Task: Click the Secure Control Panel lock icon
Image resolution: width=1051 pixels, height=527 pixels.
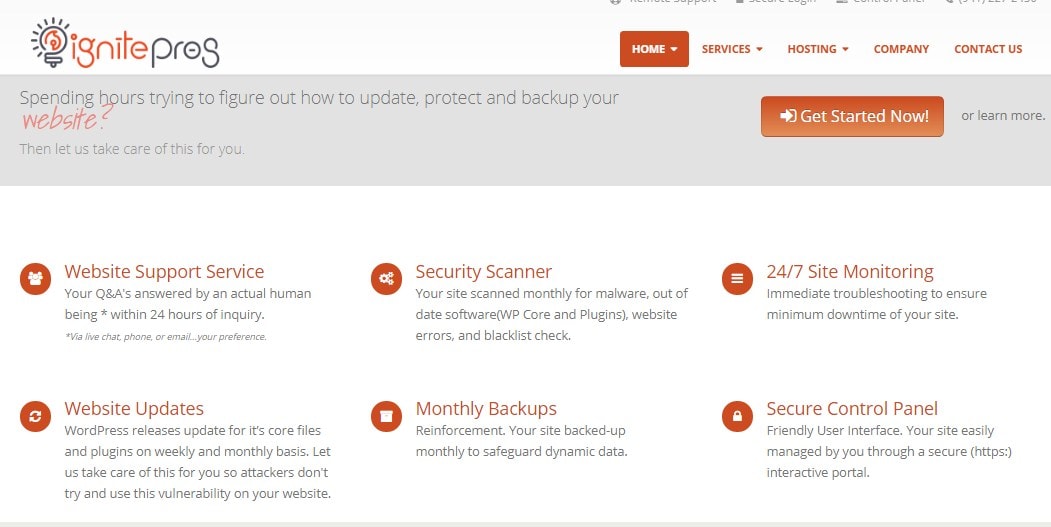Action: [x=737, y=416]
